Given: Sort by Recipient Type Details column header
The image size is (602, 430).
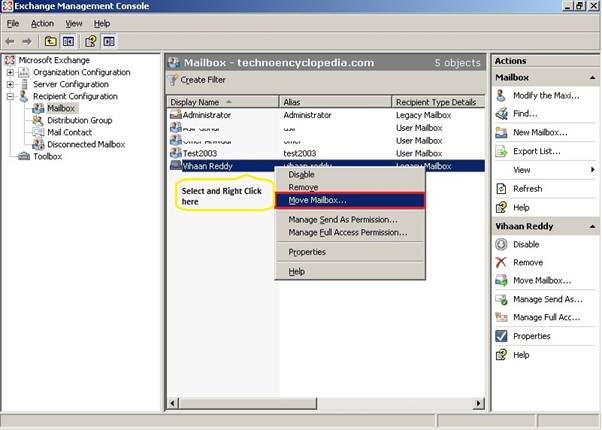Looking at the screenshot, I should 438,102.
